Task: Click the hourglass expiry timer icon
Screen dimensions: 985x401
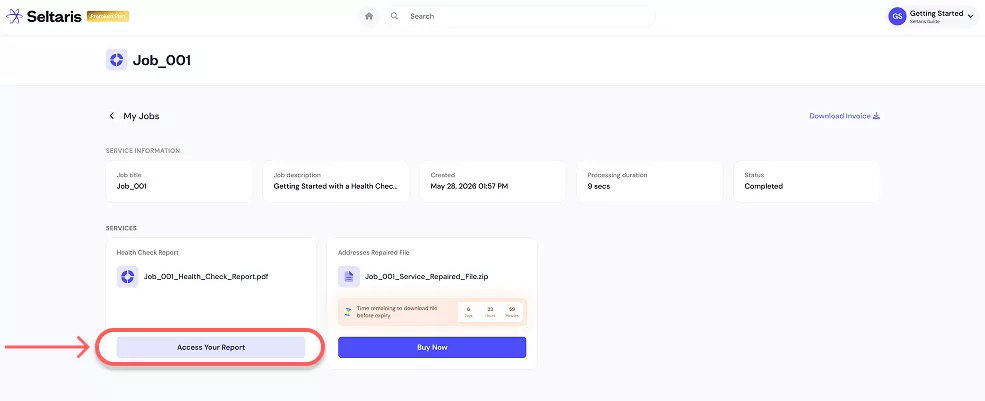Action: 347,312
